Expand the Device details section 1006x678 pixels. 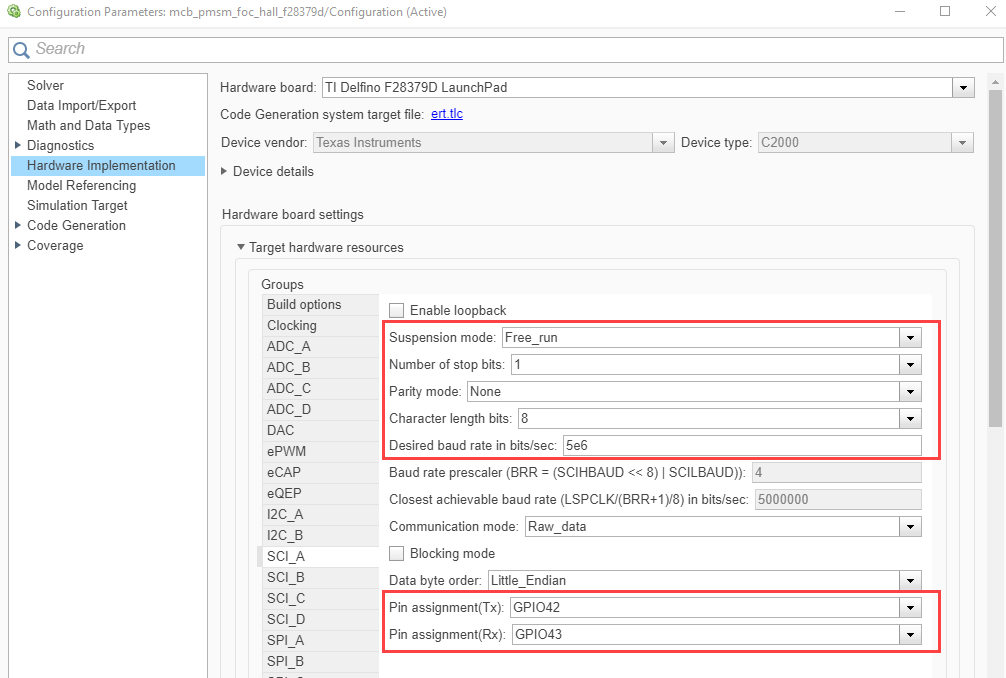pos(225,172)
